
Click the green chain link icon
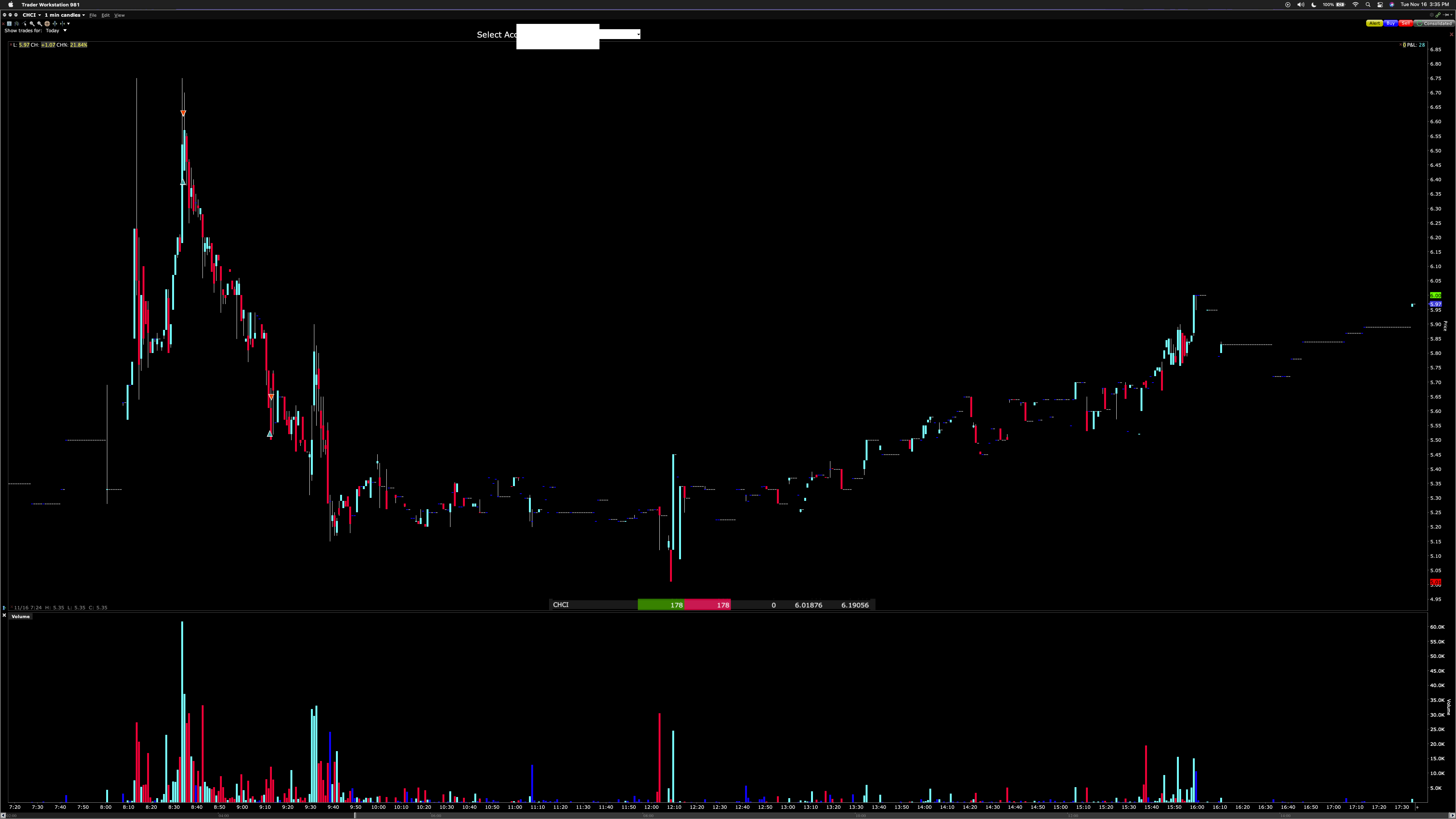1438,15
